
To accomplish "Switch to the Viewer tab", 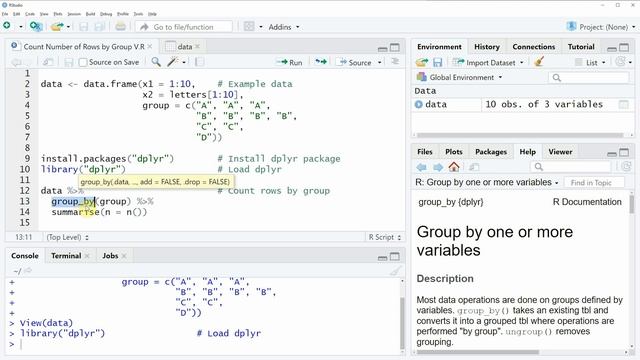I will pos(560,152).
